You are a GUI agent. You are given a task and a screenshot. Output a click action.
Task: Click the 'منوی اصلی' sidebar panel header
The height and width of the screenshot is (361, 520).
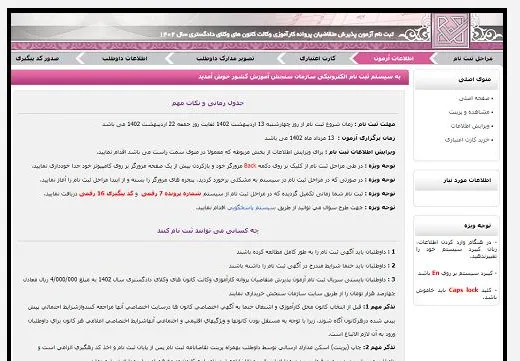[456, 79]
